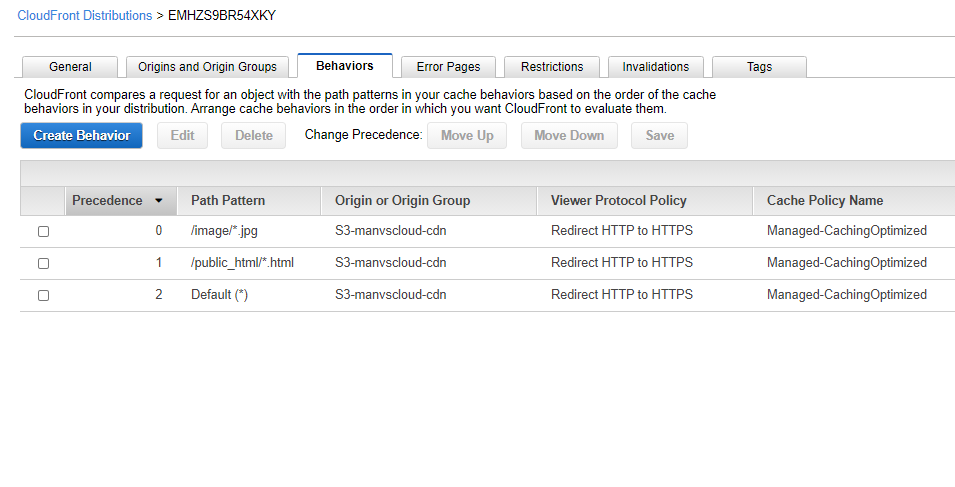Check the box for /image/*.jpg behavior

43,231
